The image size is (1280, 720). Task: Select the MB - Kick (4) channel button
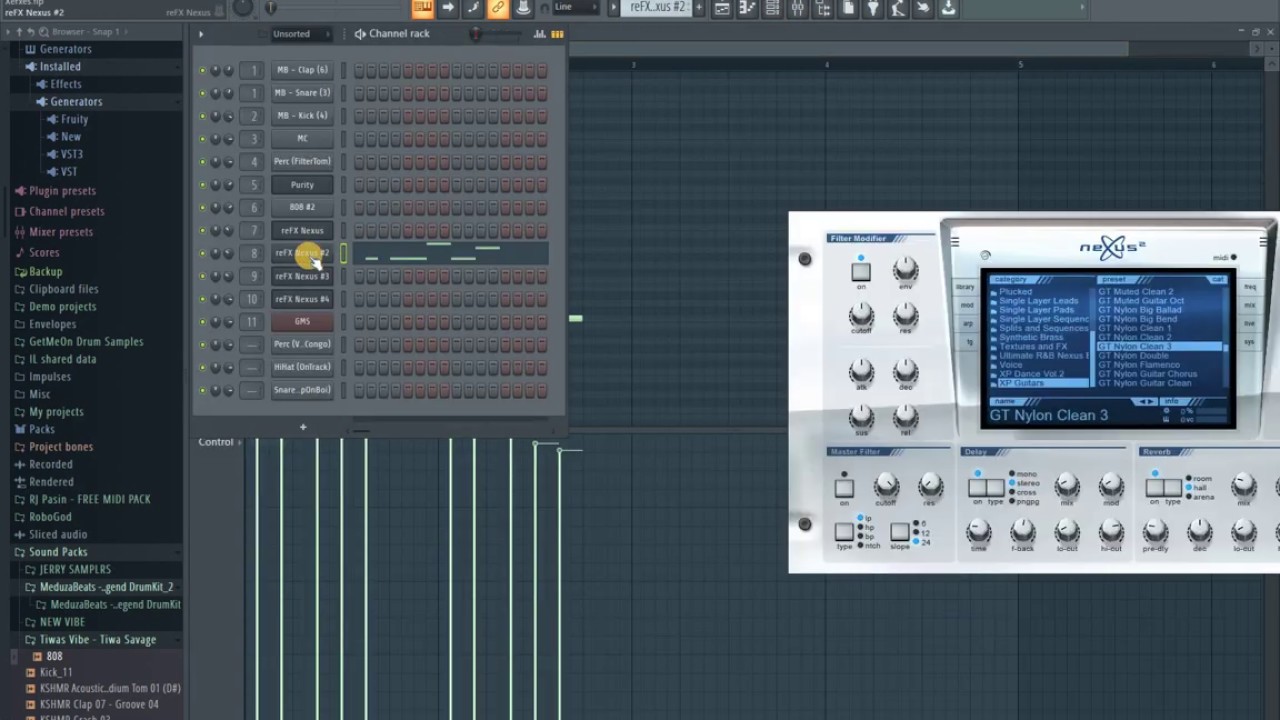302,116
